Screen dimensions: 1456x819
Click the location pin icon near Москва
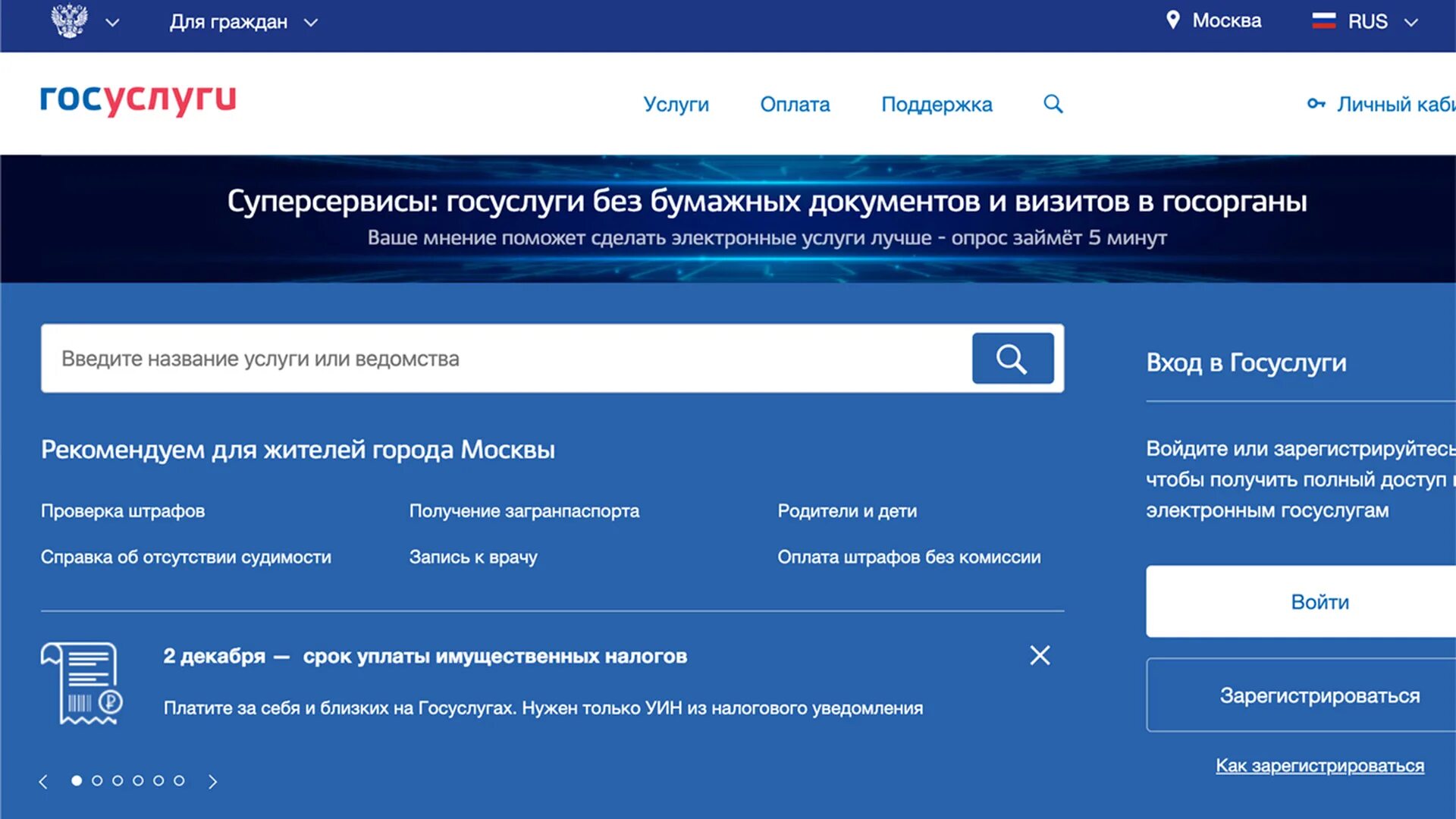click(x=1172, y=20)
